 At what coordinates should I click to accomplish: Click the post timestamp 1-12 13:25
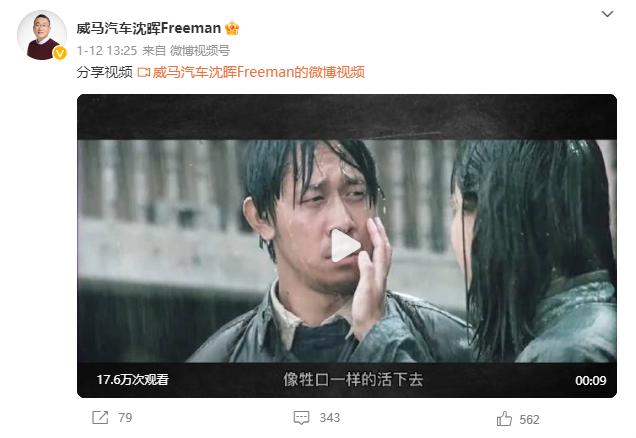point(107,51)
